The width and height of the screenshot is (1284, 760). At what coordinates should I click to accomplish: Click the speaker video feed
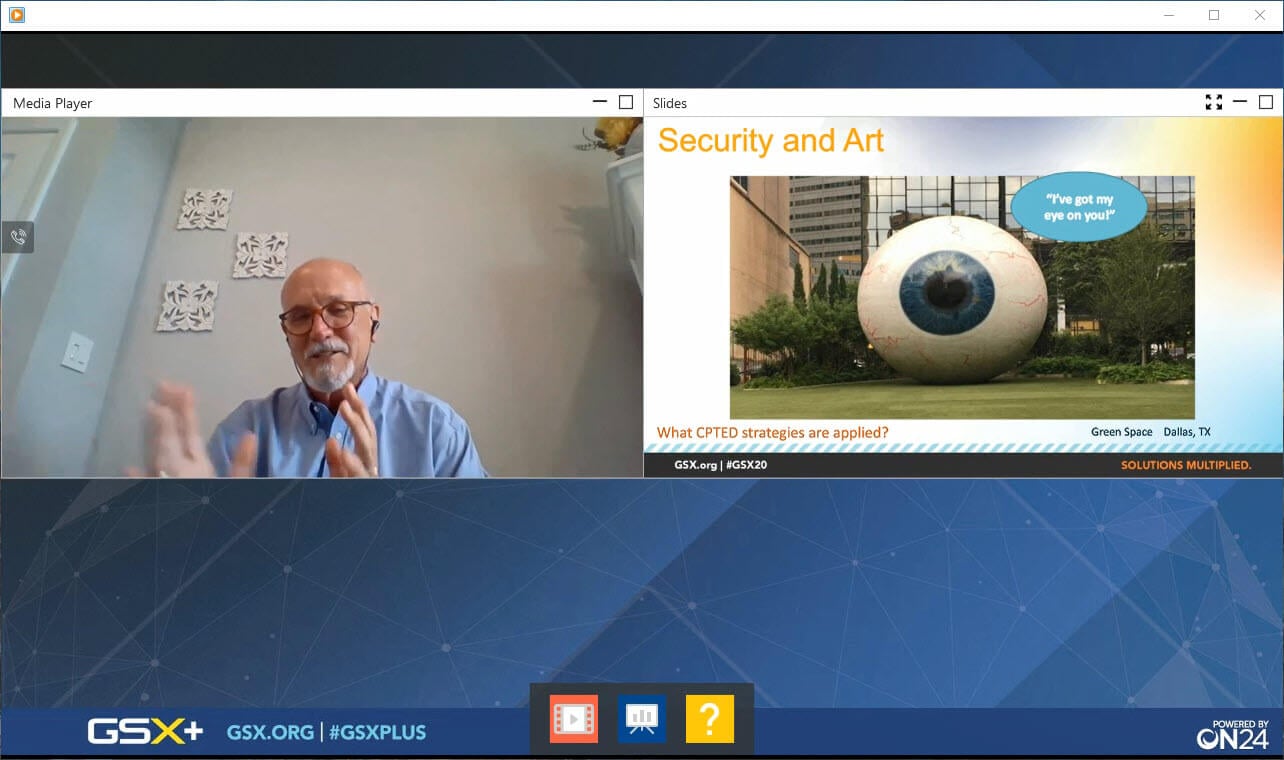pyautogui.click(x=322, y=297)
